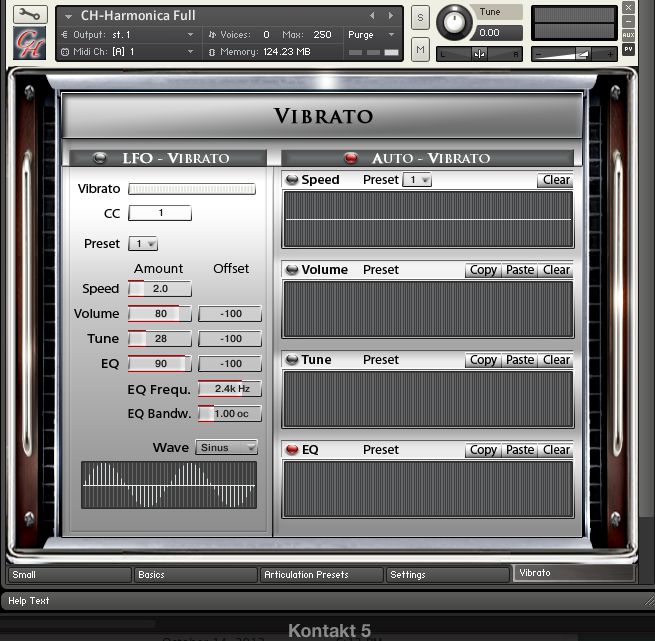The width and height of the screenshot is (655, 641).
Task: Toggle the PV button
Action: point(628,49)
